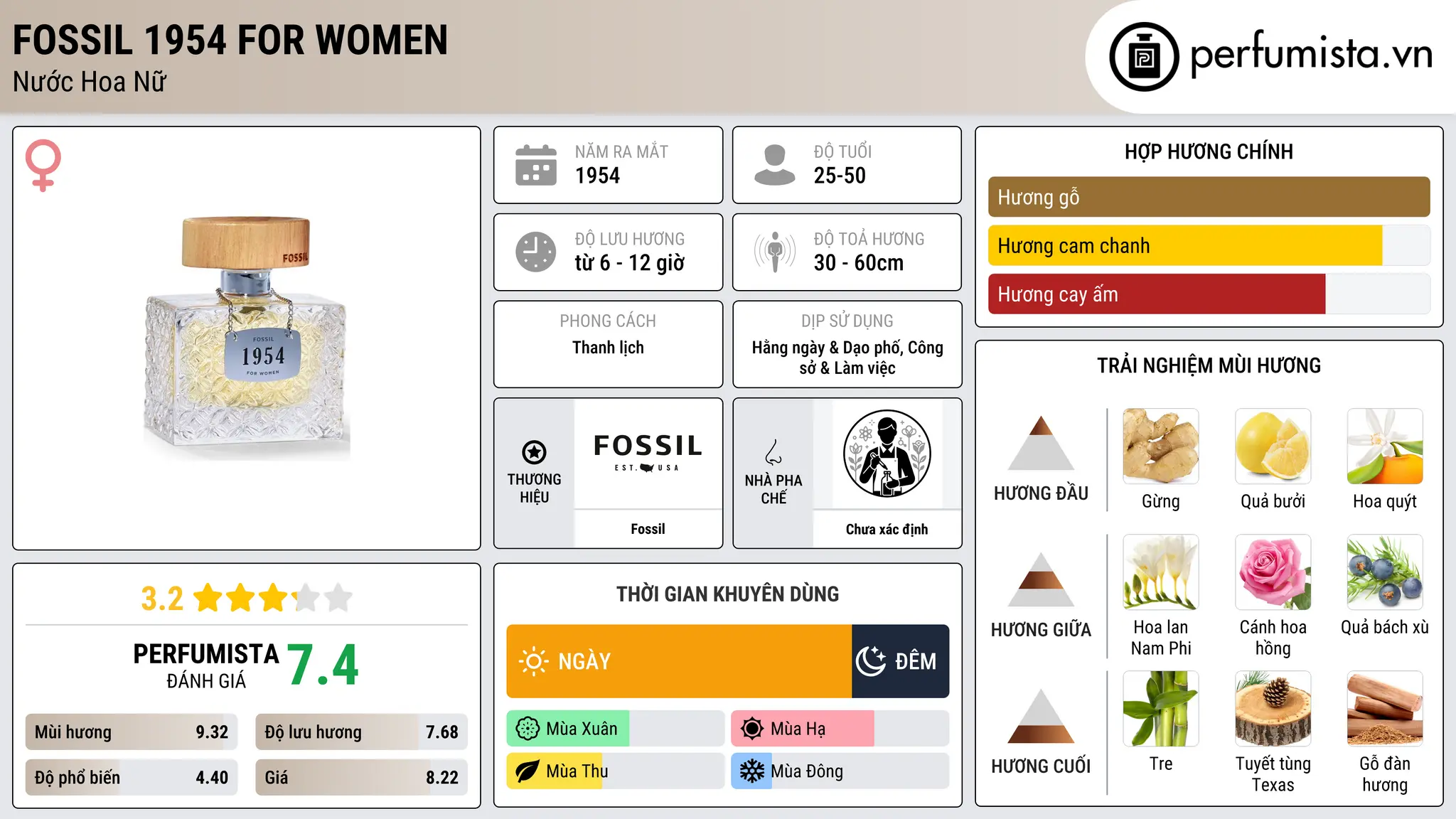Click the Hương cam chanh accord bar
1456x819 pixels.
(1209, 245)
